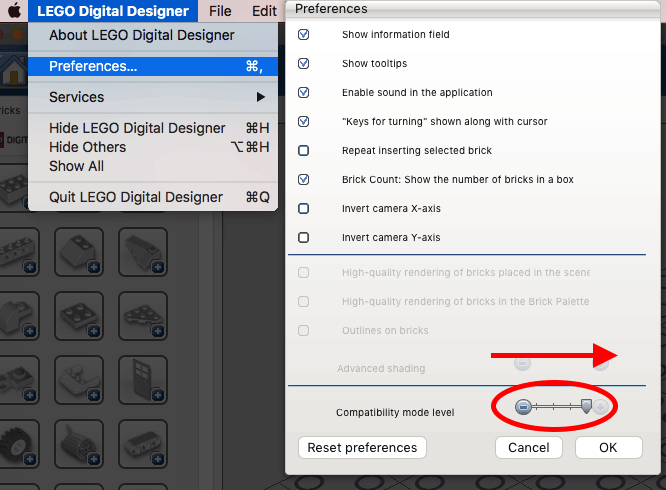Toggle Show tooltips checkbox
Image resolution: width=666 pixels, height=490 pixels.
coord(303,63)
